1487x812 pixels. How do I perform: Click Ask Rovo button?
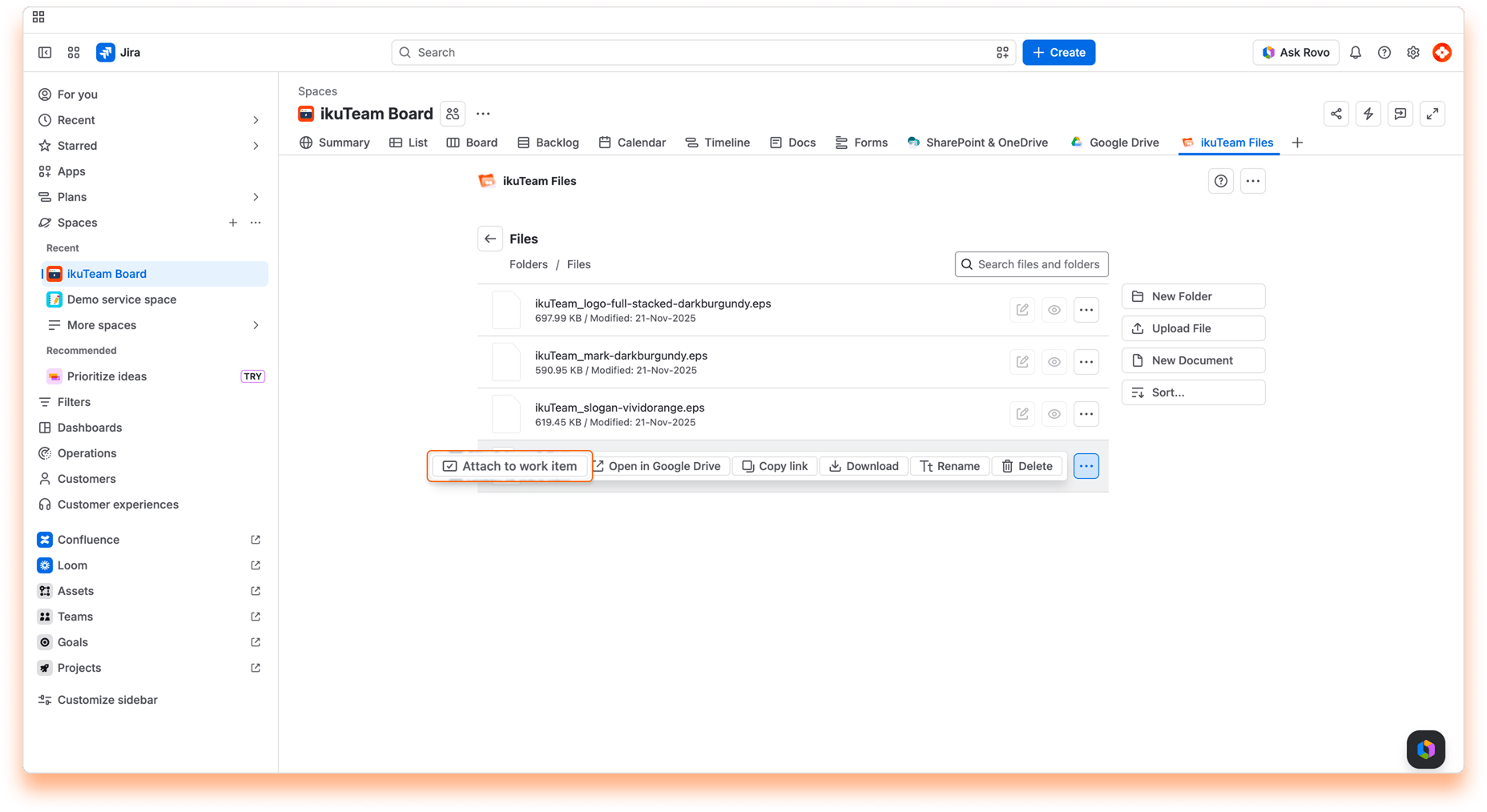tap(1296, 52)
